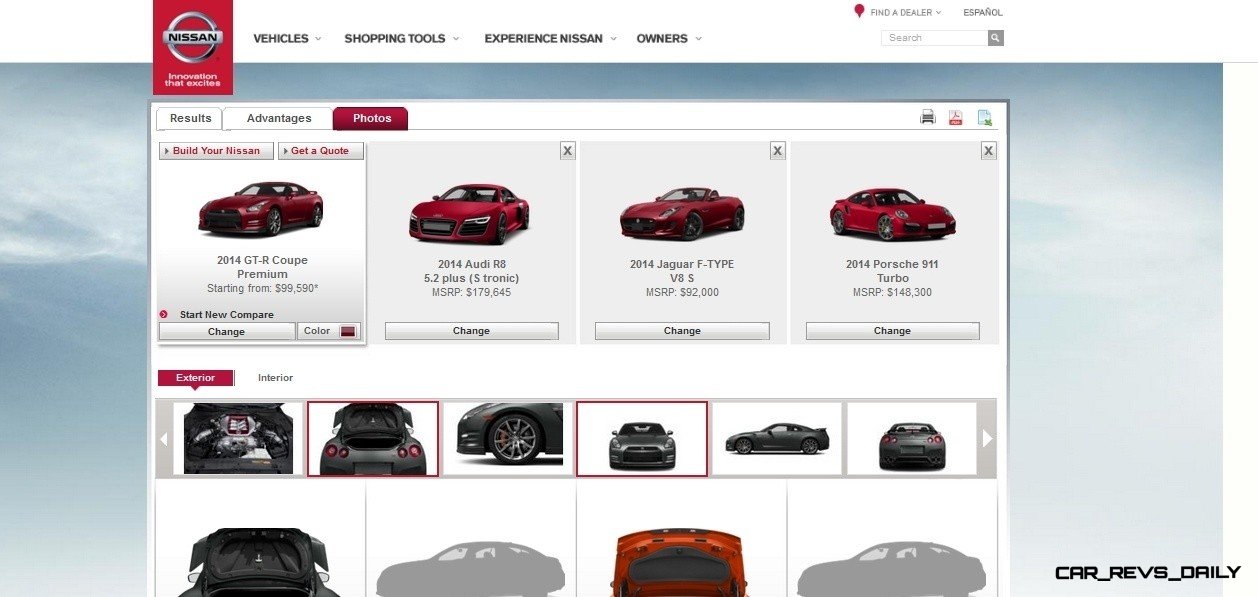Click the red Jaguar F-TYPE image

tap(682, 212)
